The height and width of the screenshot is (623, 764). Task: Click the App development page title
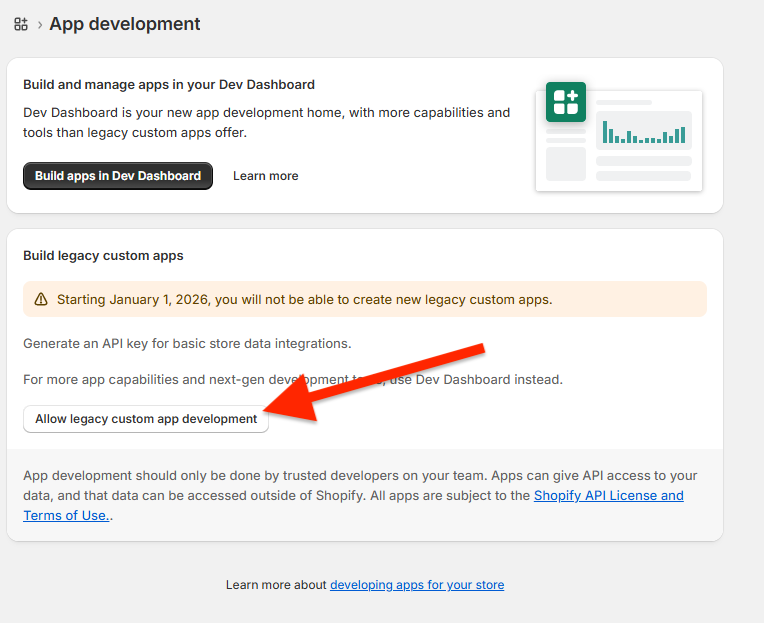tap(125, 24)
